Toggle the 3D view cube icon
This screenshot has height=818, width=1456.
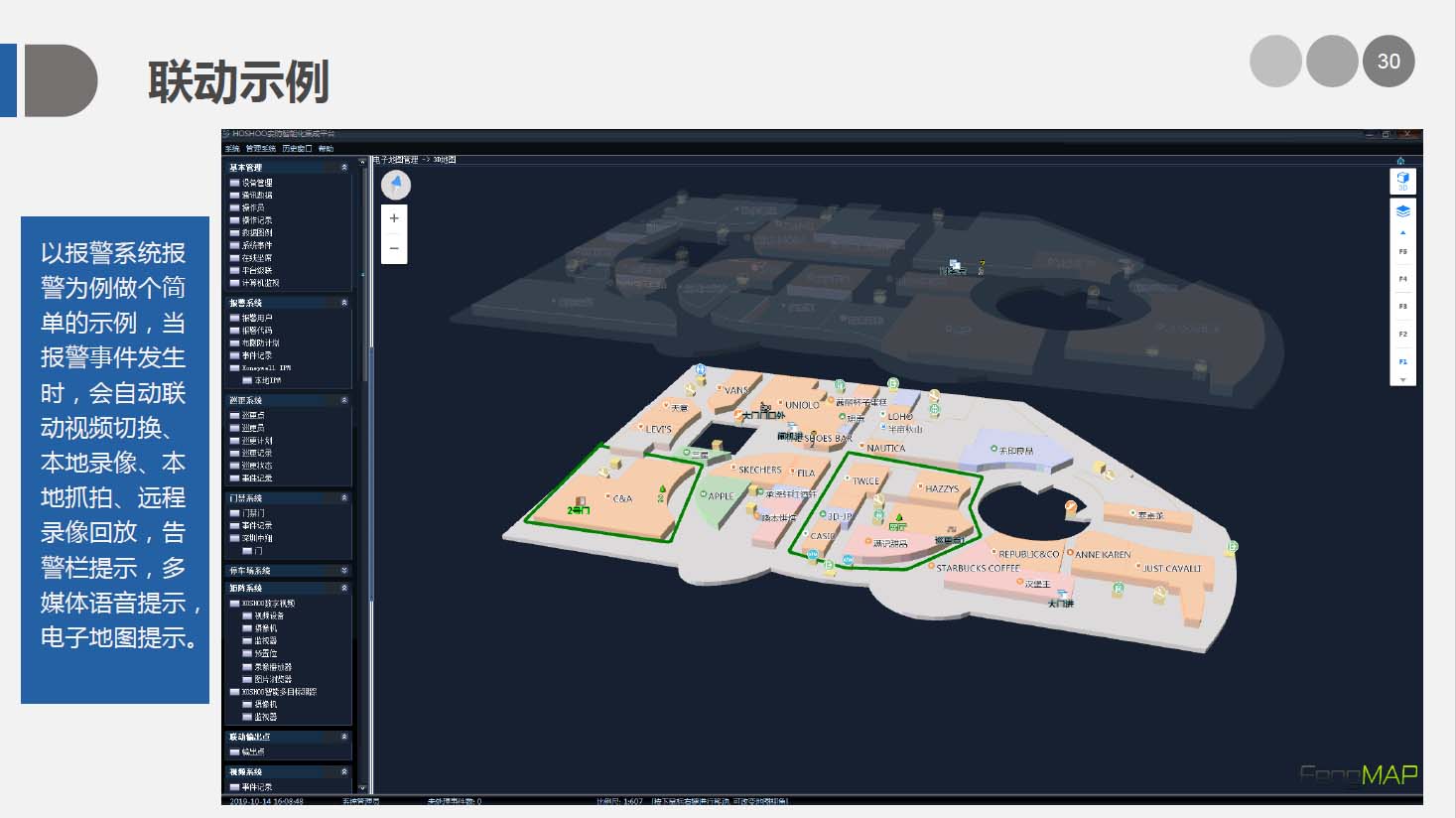[1402, 181]
